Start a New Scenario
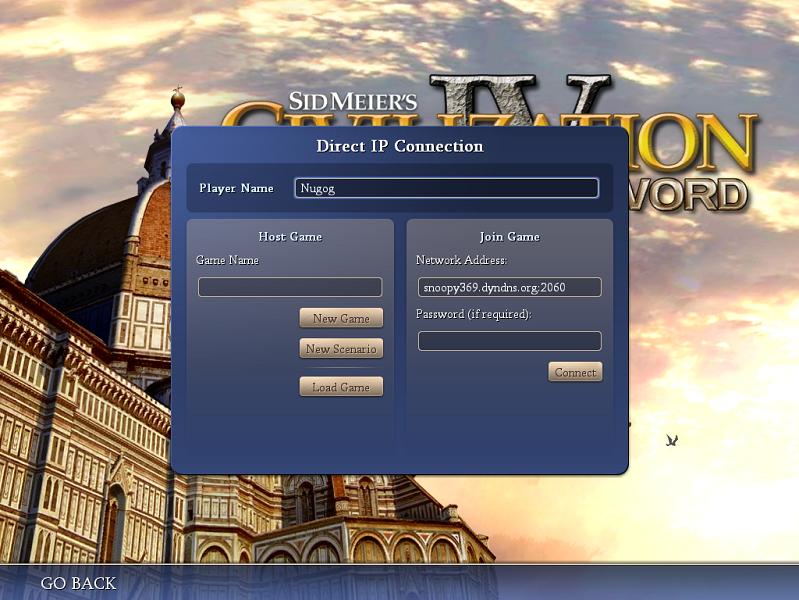This screenshot has height=600, width=799. point(341,349)
